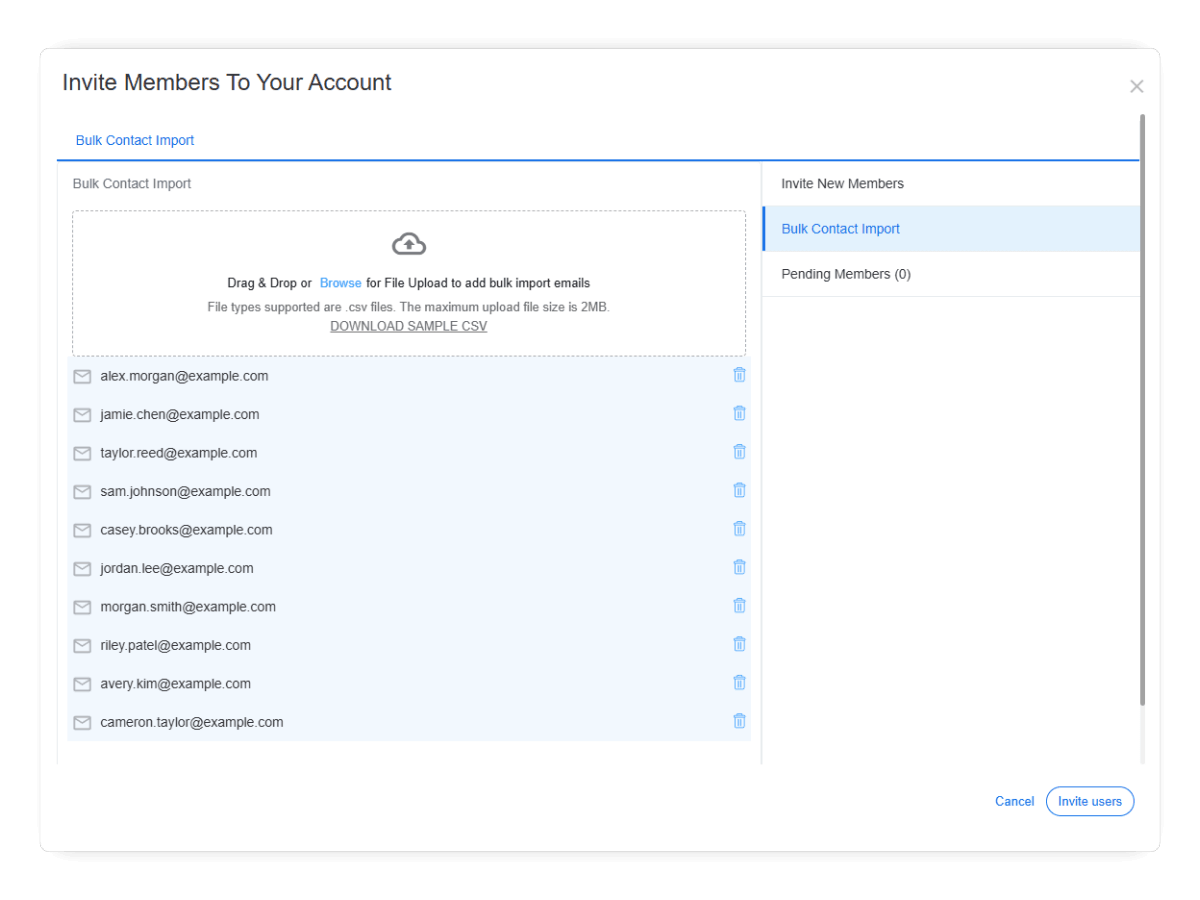Select the Bulk Contact Import top tab
The height and width of the screenshot is (900, 1200).
135,140
